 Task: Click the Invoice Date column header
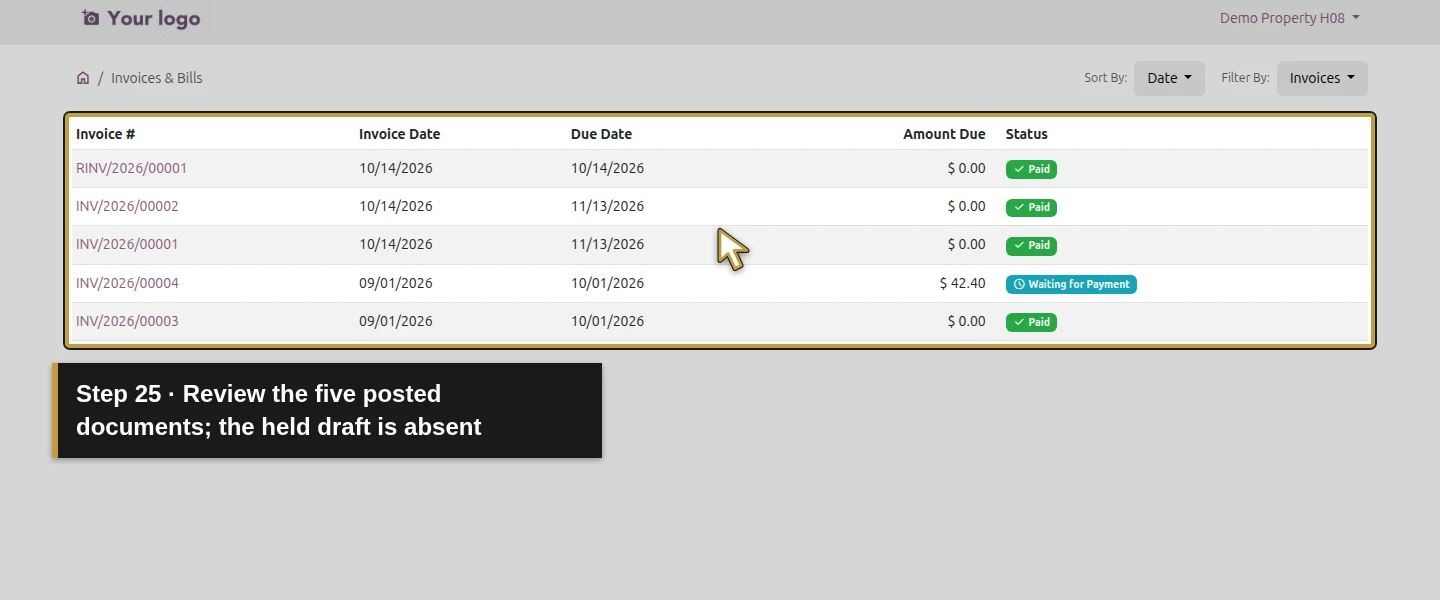[x=399, y=134]
